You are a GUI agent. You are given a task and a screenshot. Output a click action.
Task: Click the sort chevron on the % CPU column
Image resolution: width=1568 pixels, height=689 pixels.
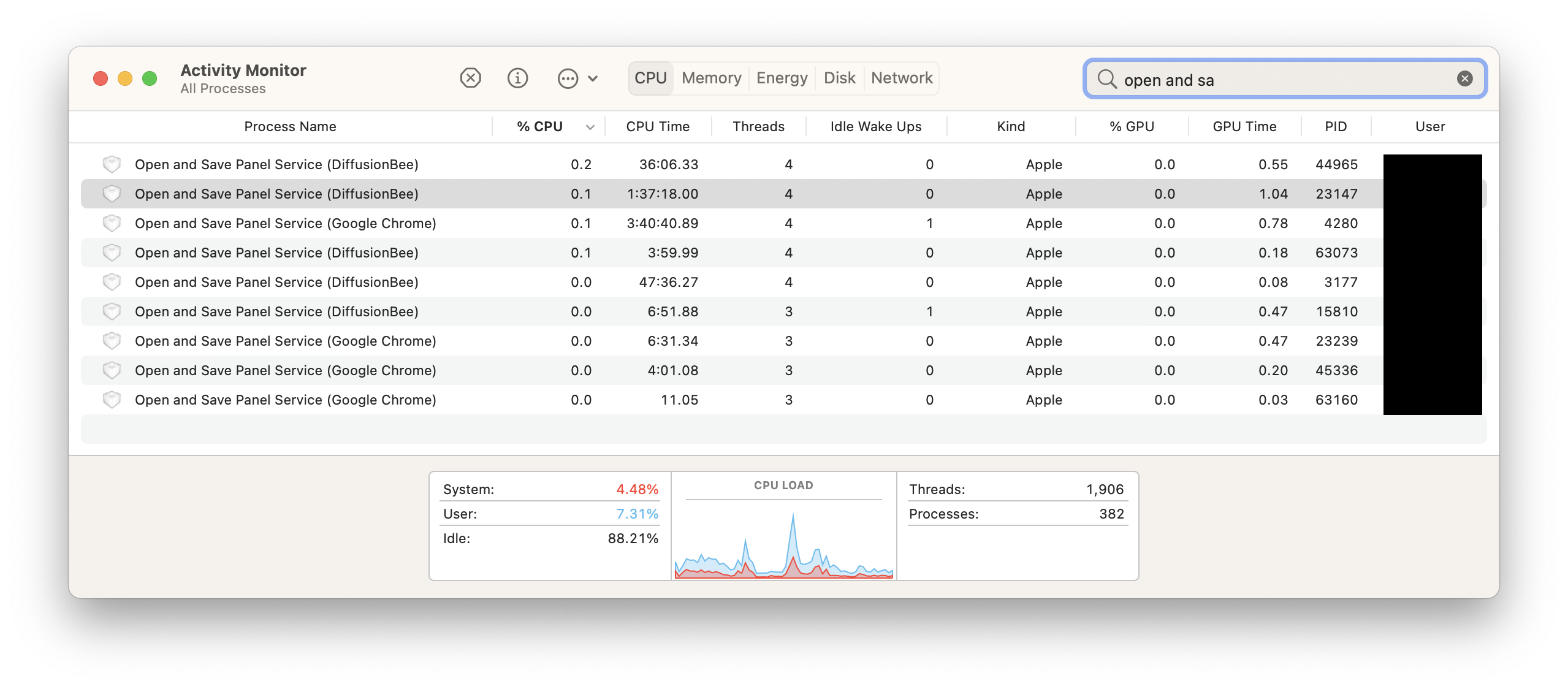pos(589,126)
